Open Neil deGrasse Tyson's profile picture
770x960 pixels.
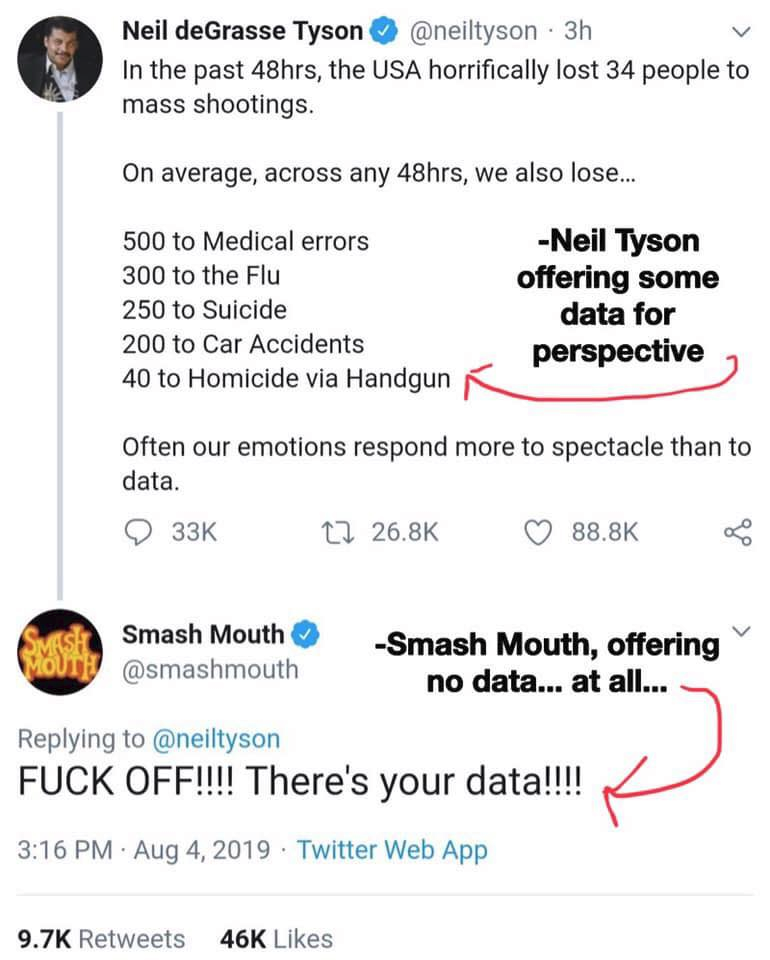(60, 59)
